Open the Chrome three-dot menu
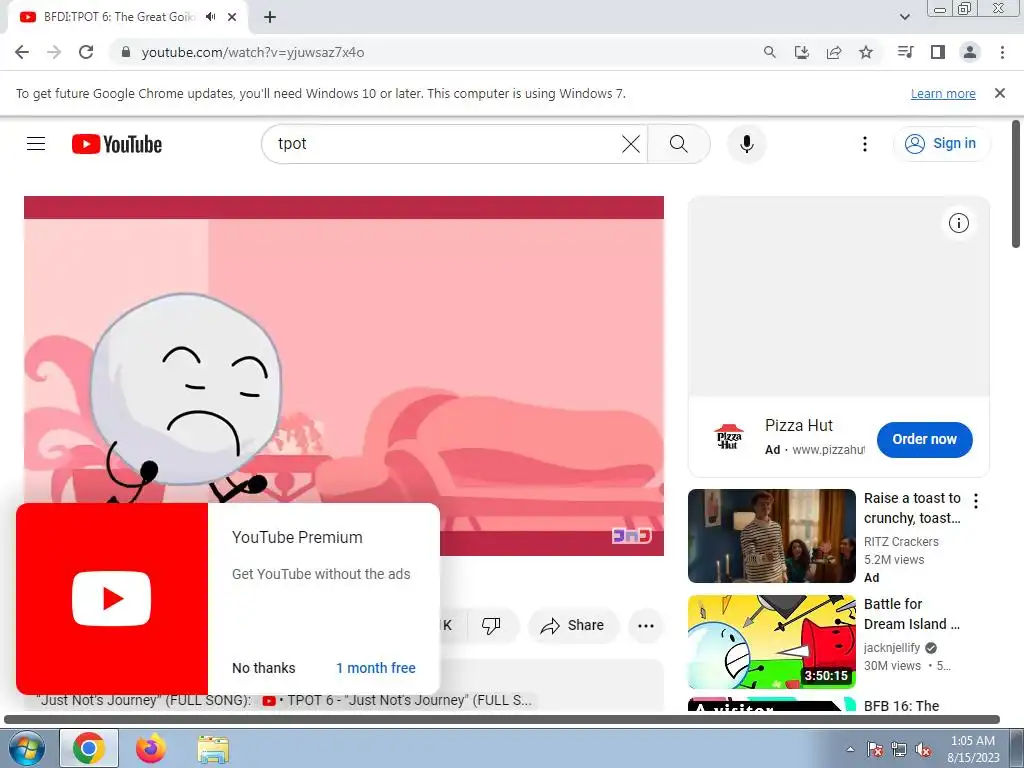 pos(1002,52)
